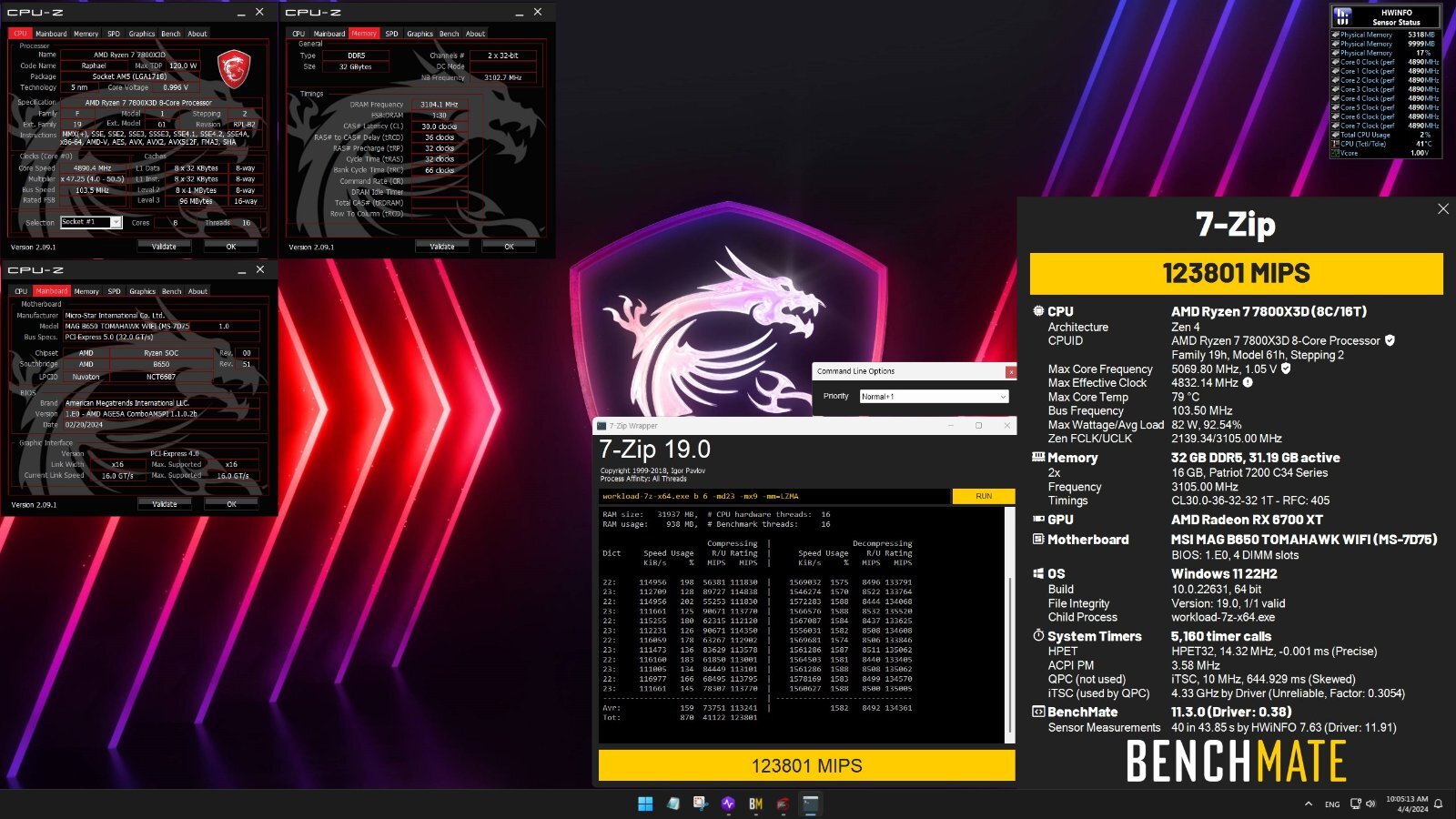Image resolution: width=1456 pixels, height=819 pixels.
Task: Open the Priority Normal+1 dropdown
Action: 934,397
